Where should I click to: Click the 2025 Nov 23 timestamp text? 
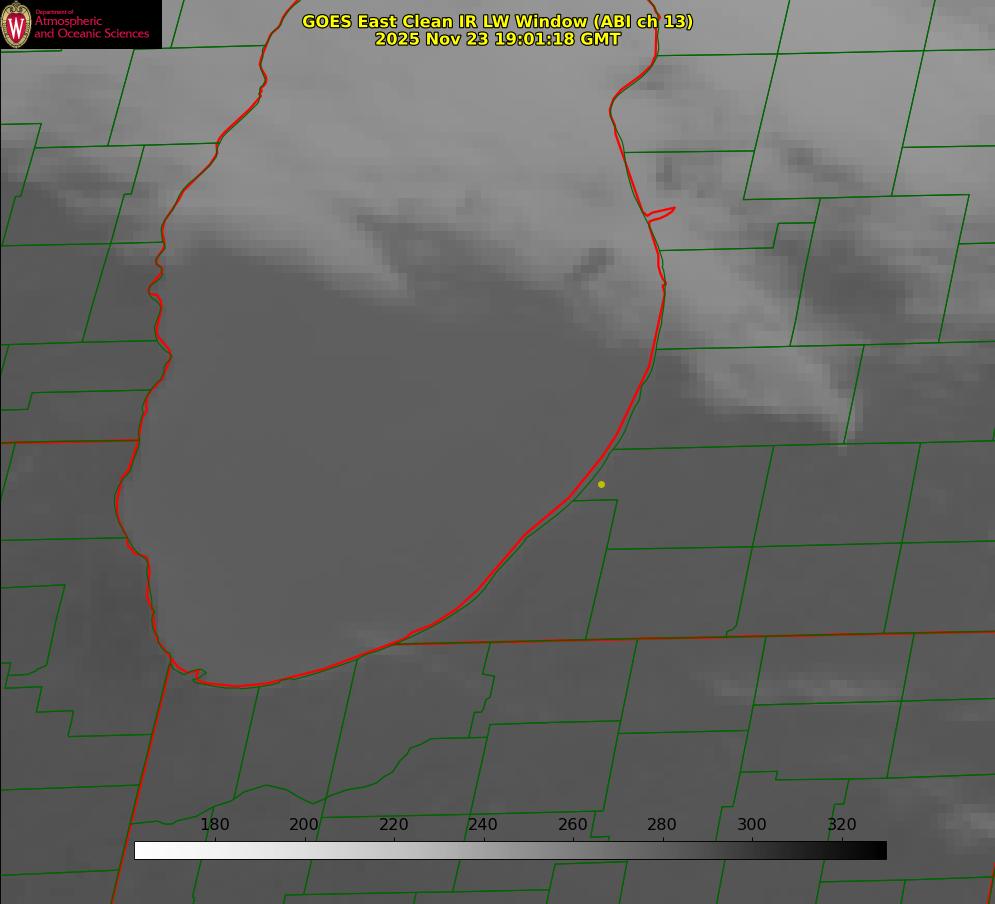497,39
